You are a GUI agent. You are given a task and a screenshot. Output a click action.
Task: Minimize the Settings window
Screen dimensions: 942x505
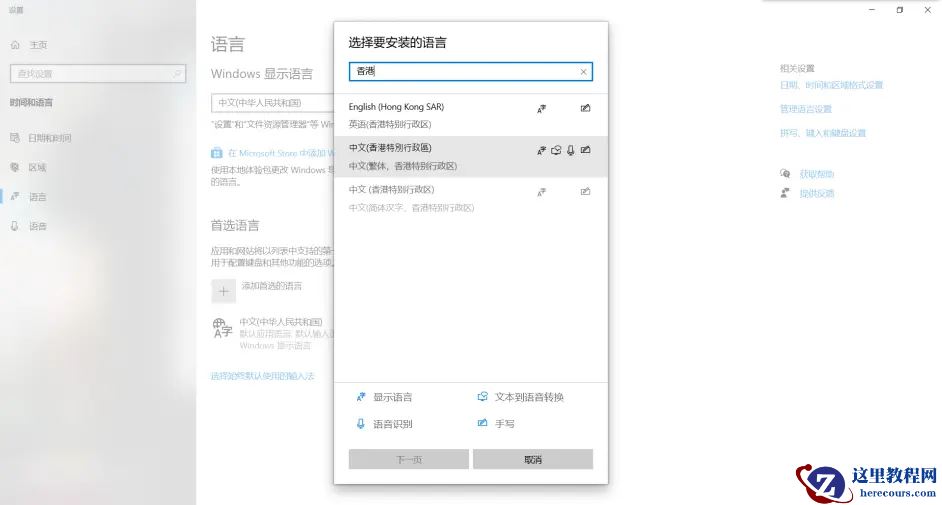pos(872,10)
